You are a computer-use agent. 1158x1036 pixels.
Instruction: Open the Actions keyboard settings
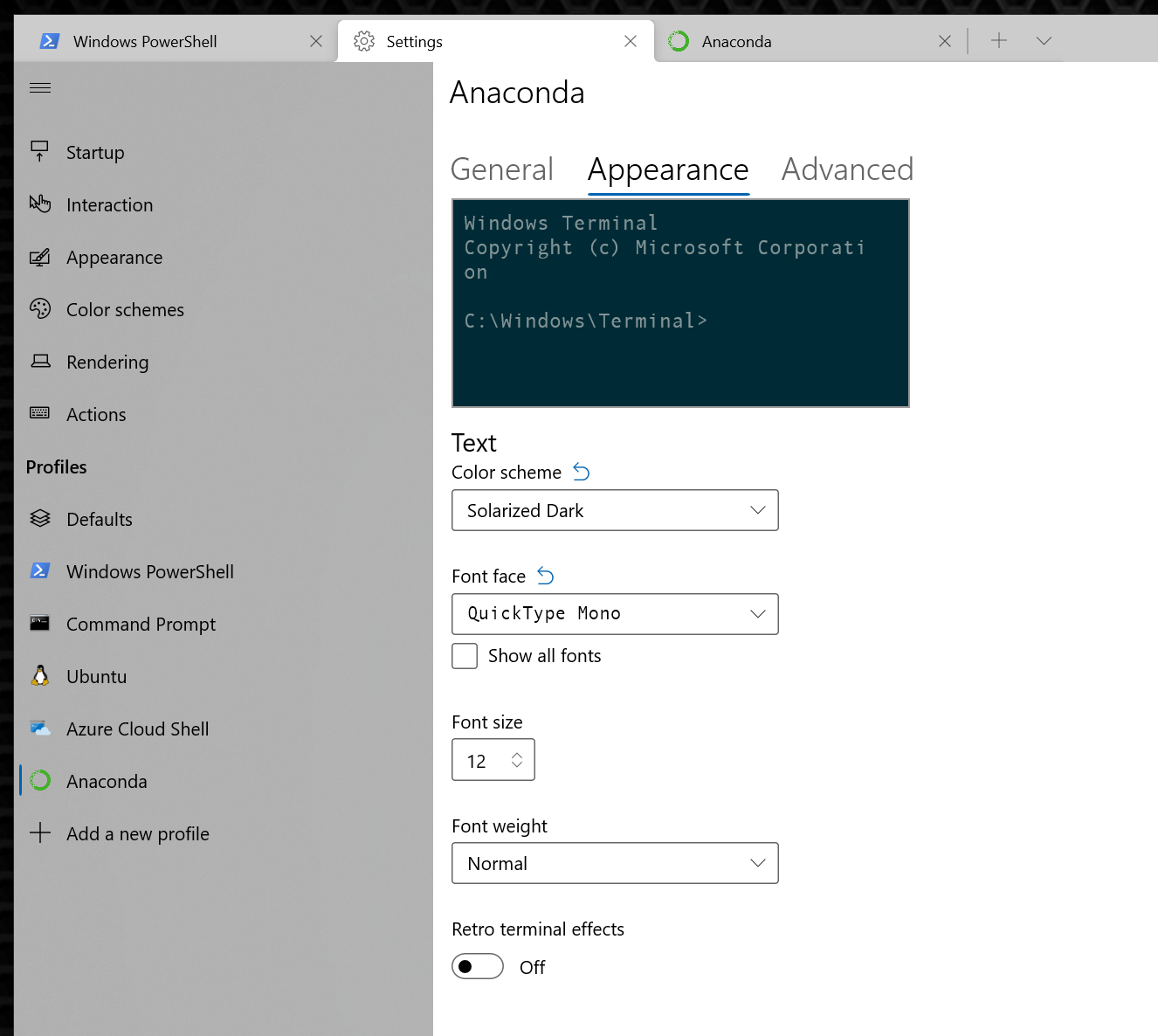tap(96, 414)
